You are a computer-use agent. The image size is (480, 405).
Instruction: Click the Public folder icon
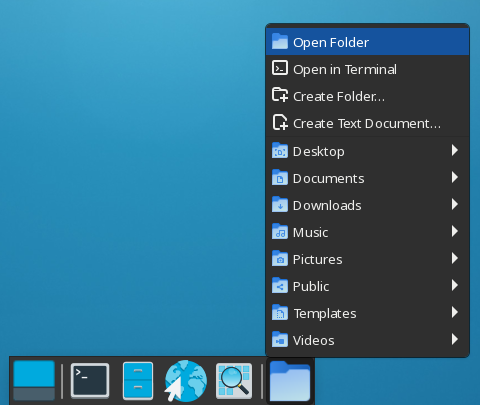(x=280, y=286)
